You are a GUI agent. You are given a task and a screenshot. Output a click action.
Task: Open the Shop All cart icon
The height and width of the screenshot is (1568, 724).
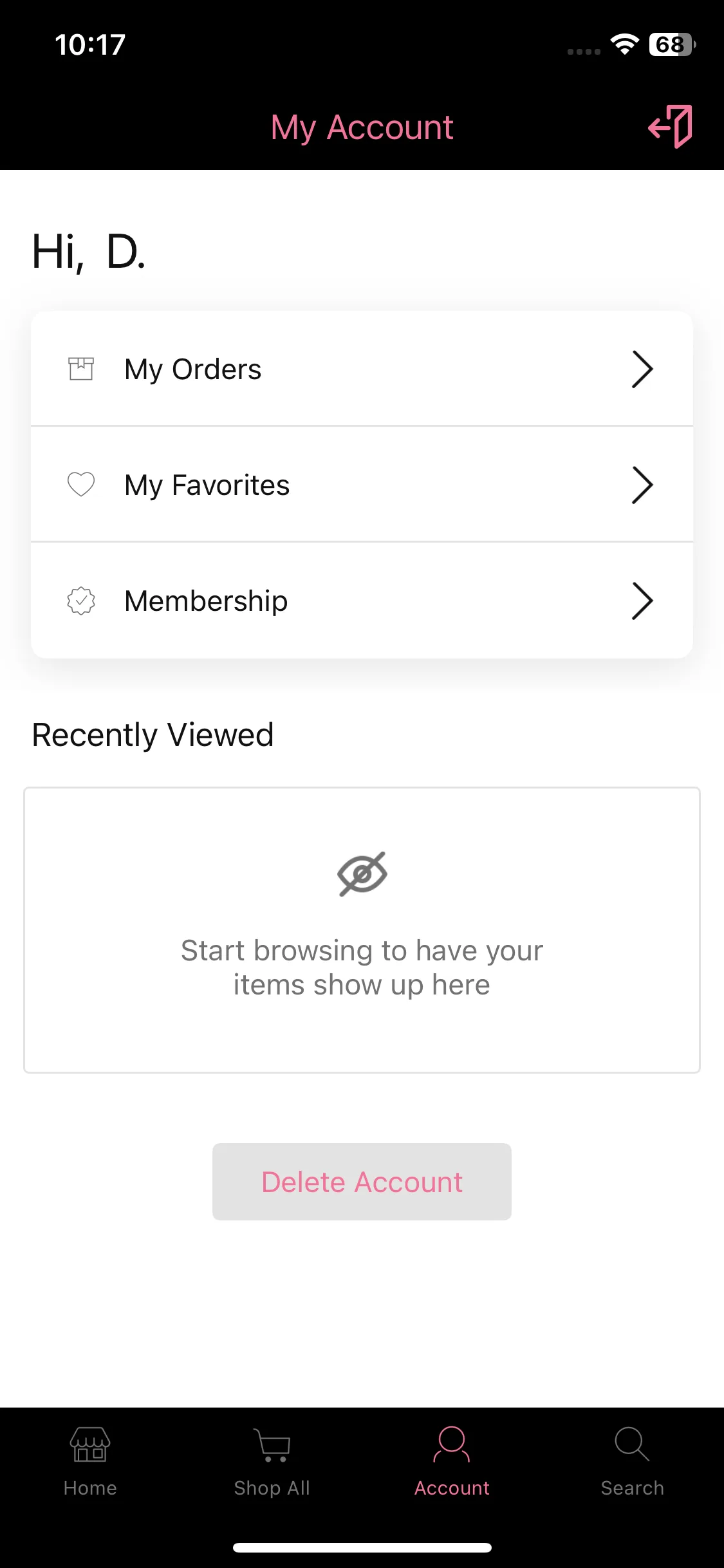coord(272,1444)
